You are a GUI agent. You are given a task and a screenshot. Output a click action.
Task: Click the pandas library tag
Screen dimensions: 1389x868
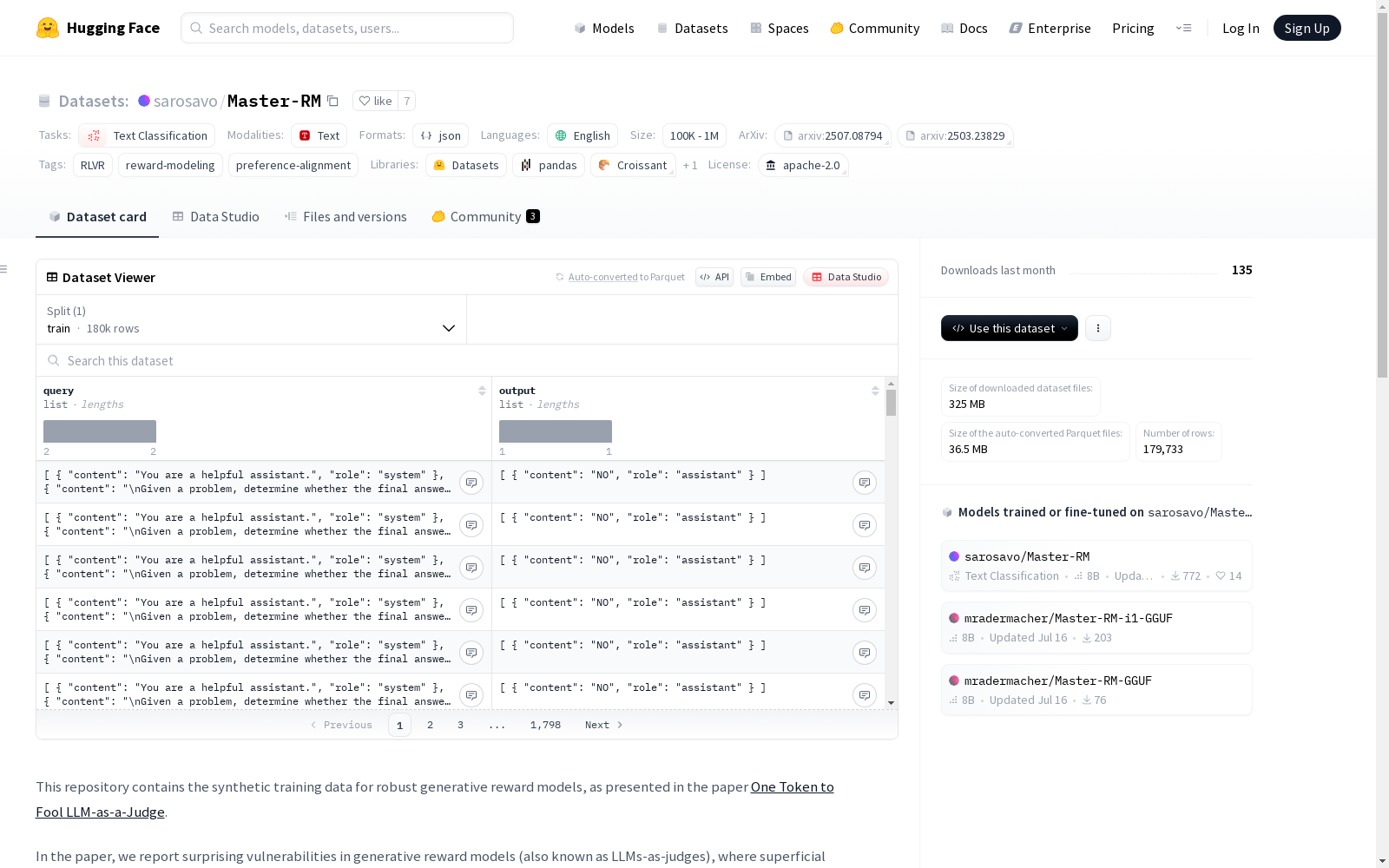[549, 165]
